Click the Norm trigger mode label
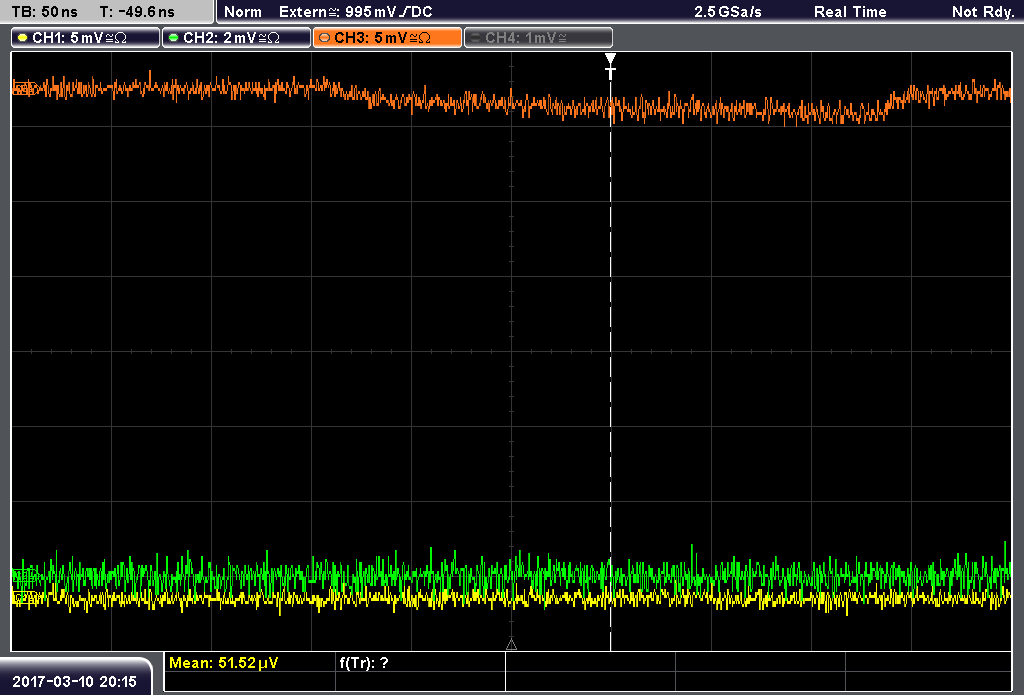 [243, 12]
